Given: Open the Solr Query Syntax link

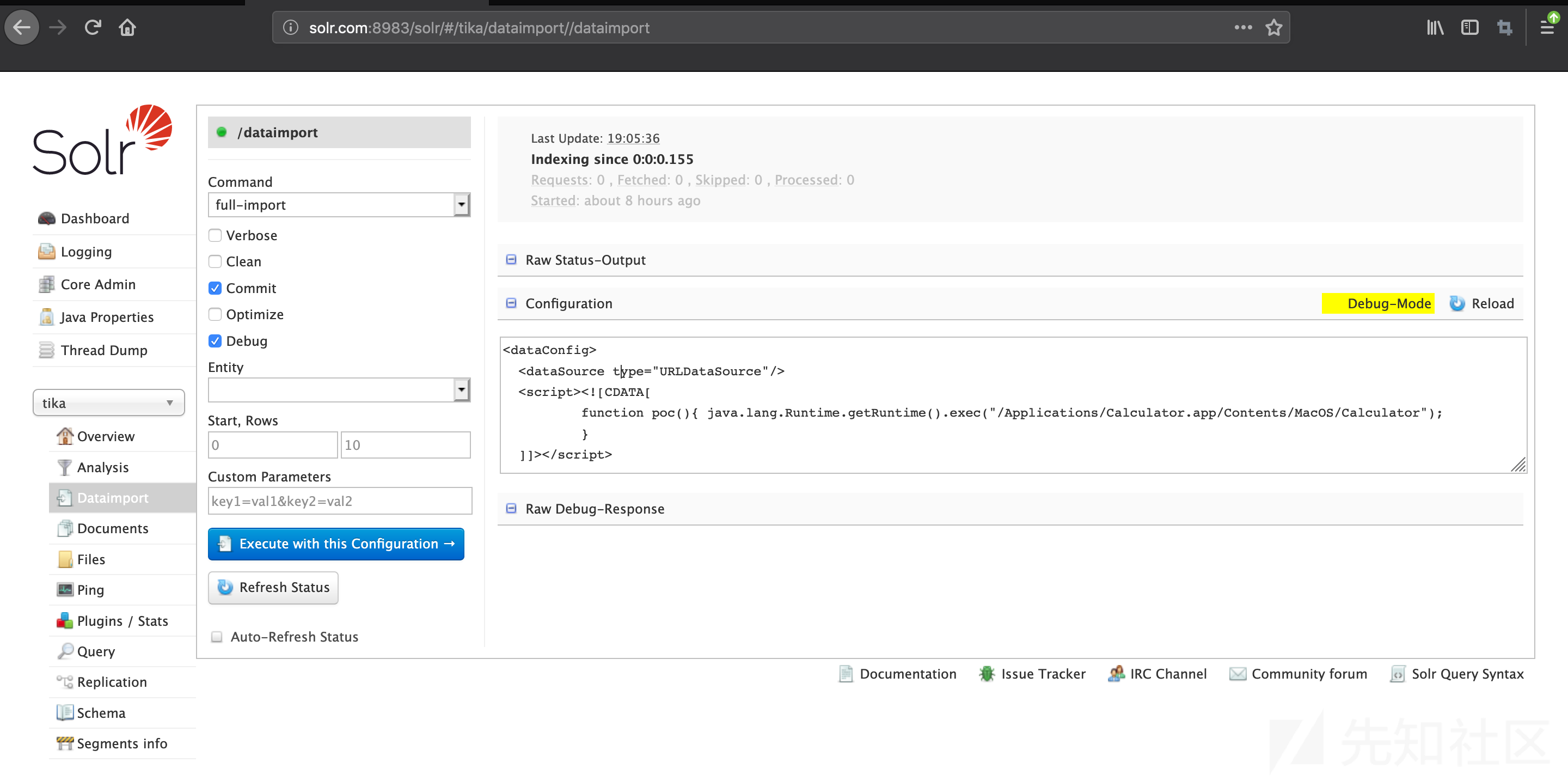Looking at the screenshot, I should pos(1457,674).
